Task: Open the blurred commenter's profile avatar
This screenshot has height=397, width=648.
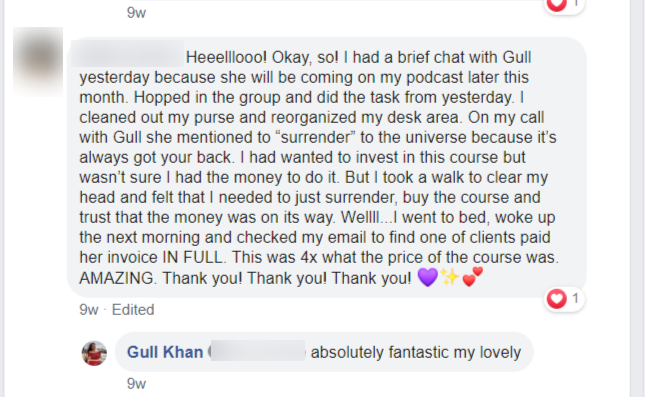Action: click(x=38, y=62)
